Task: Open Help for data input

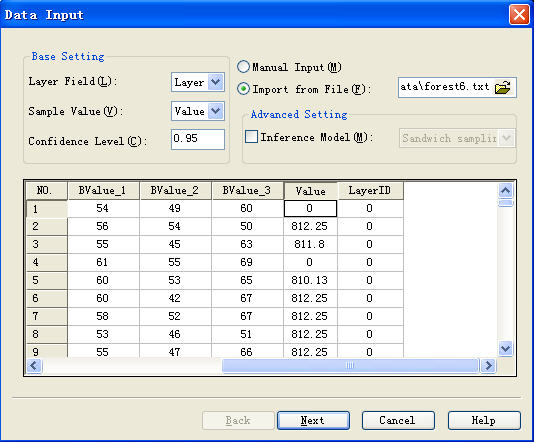Action: click(x=484, y=421)
